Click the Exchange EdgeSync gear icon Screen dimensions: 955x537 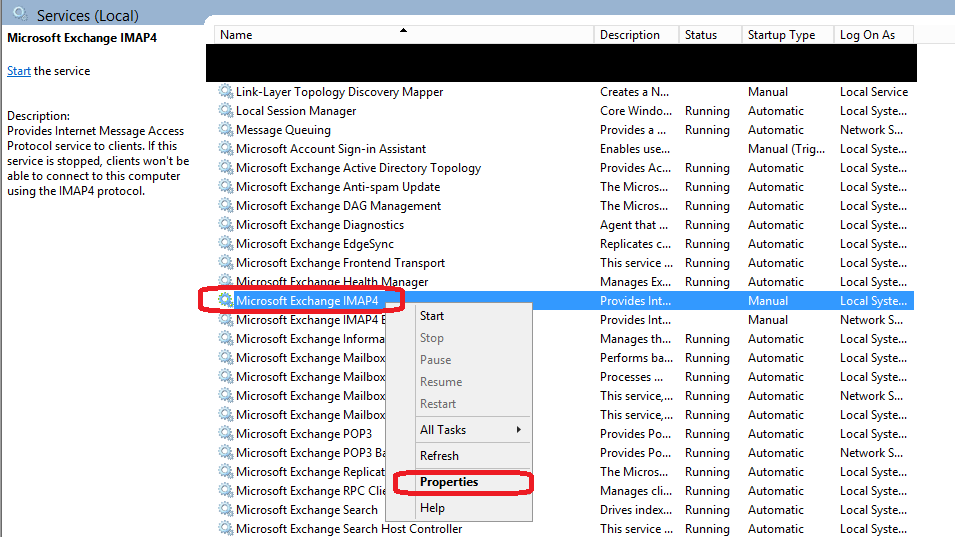click(x=226, y=243)
